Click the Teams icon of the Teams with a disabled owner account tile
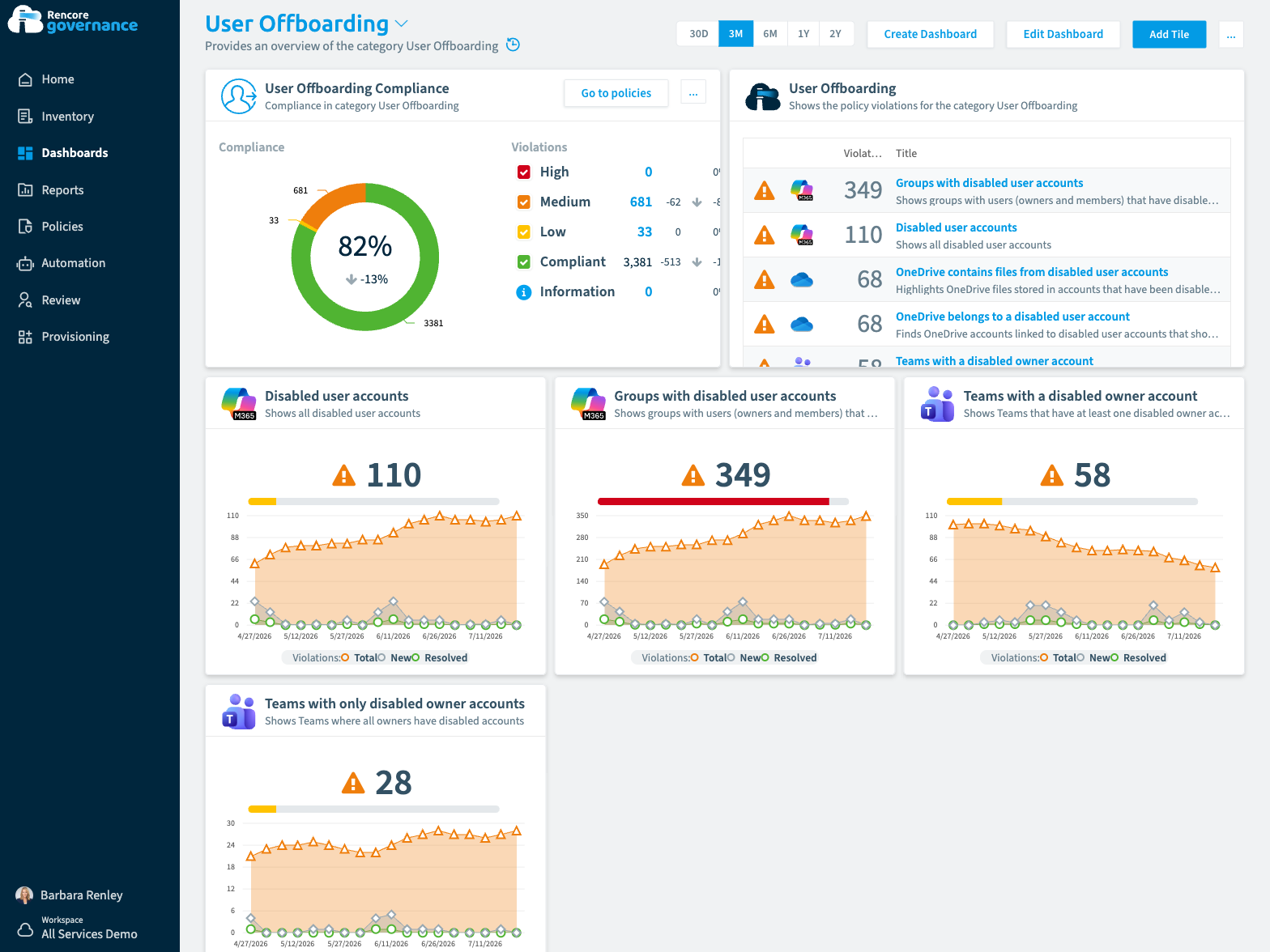This screenshot has width=1270, height=952. (937, 404)
